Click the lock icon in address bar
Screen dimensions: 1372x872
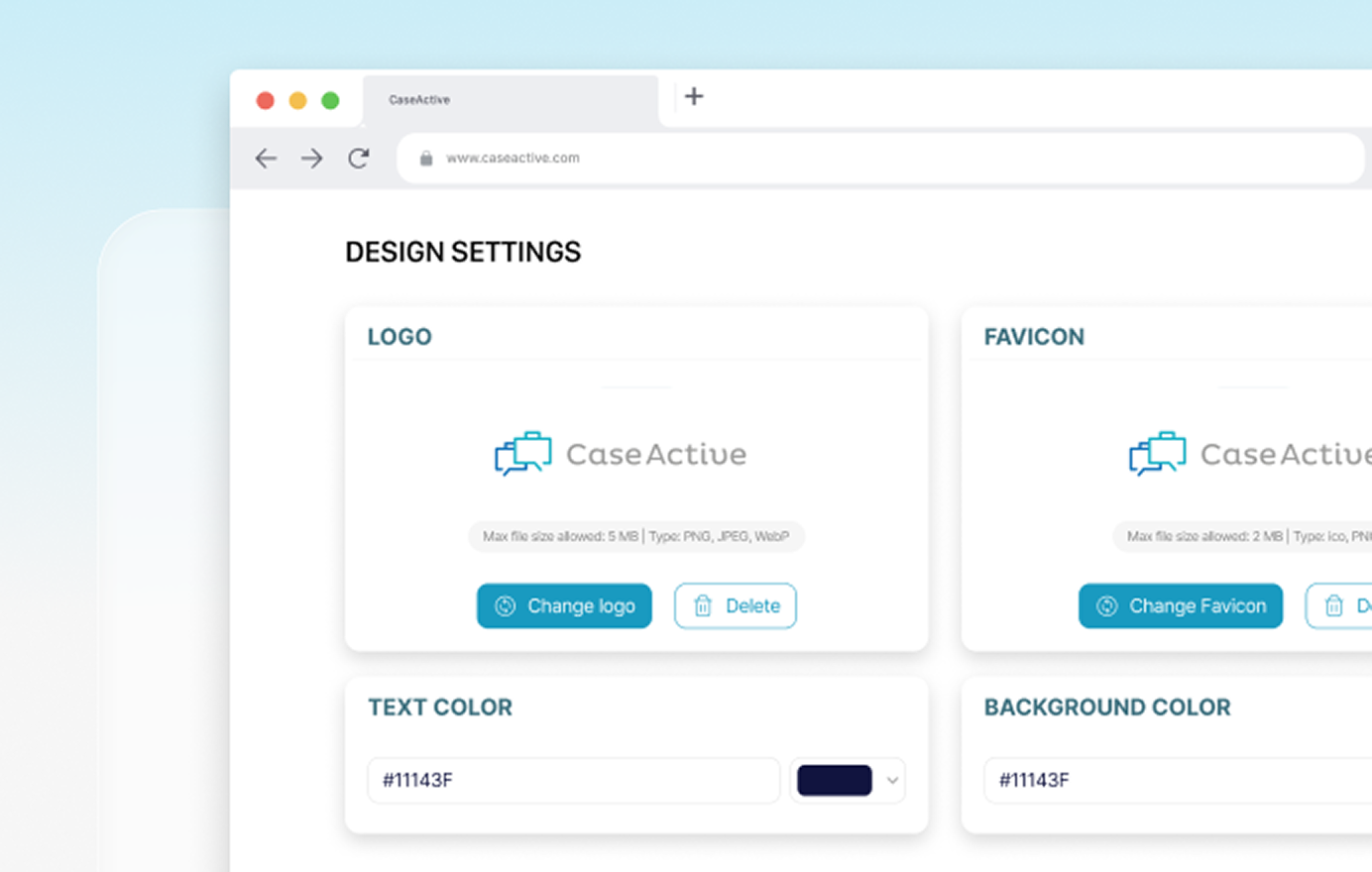426,159
